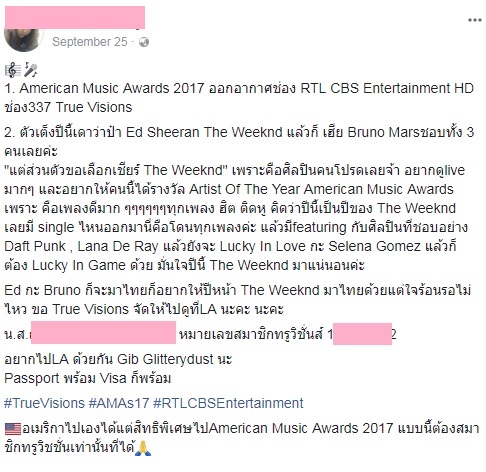Click the globe public privacy icon
Viewport: 486px width, 472px height.
point(144,42)
